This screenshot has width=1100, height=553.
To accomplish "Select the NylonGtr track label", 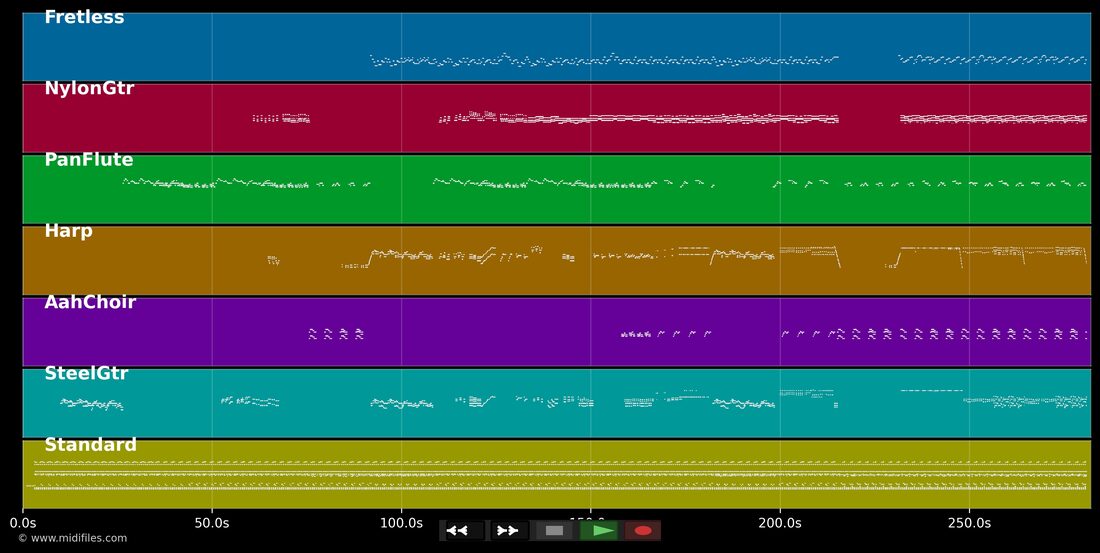I will pos(89,88).
